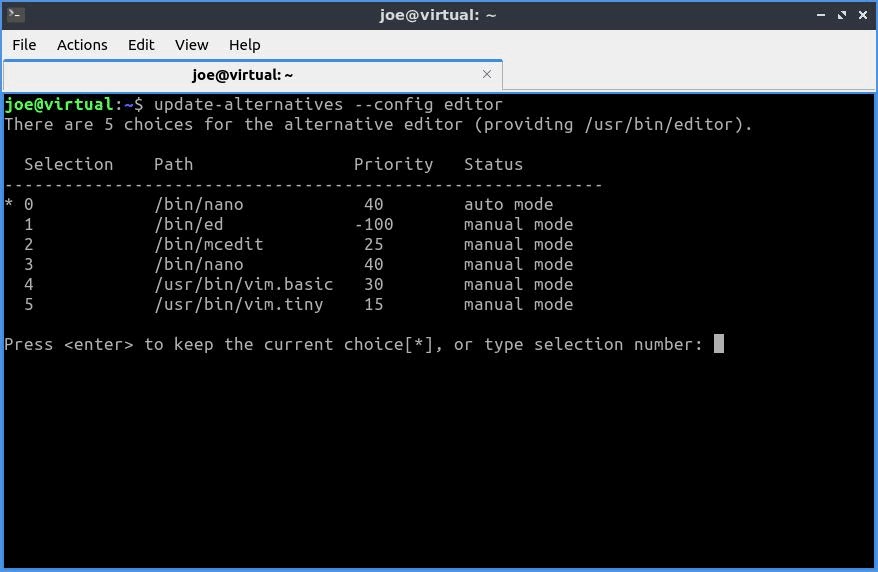Open the File menu
The image size is (878, 572).
pyautogui.click(x=24, y=45)
